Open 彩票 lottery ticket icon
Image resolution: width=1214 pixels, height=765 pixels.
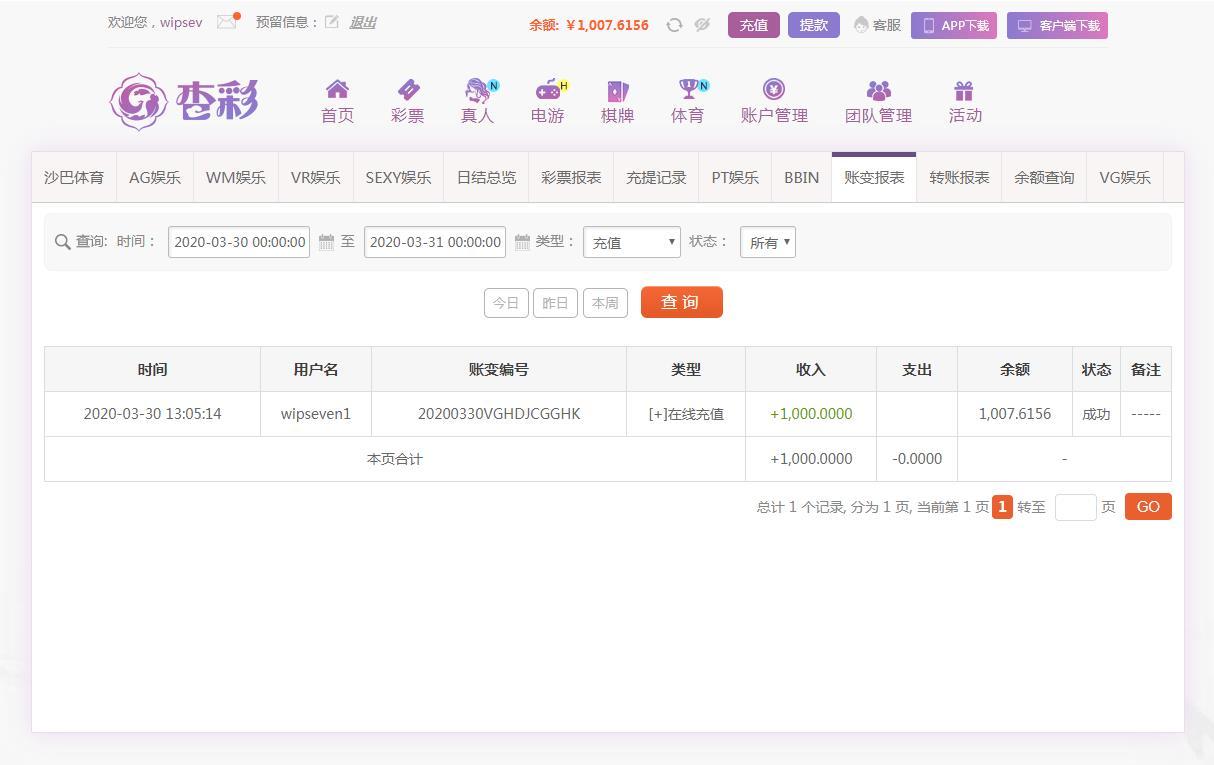[x=408, y=89]
